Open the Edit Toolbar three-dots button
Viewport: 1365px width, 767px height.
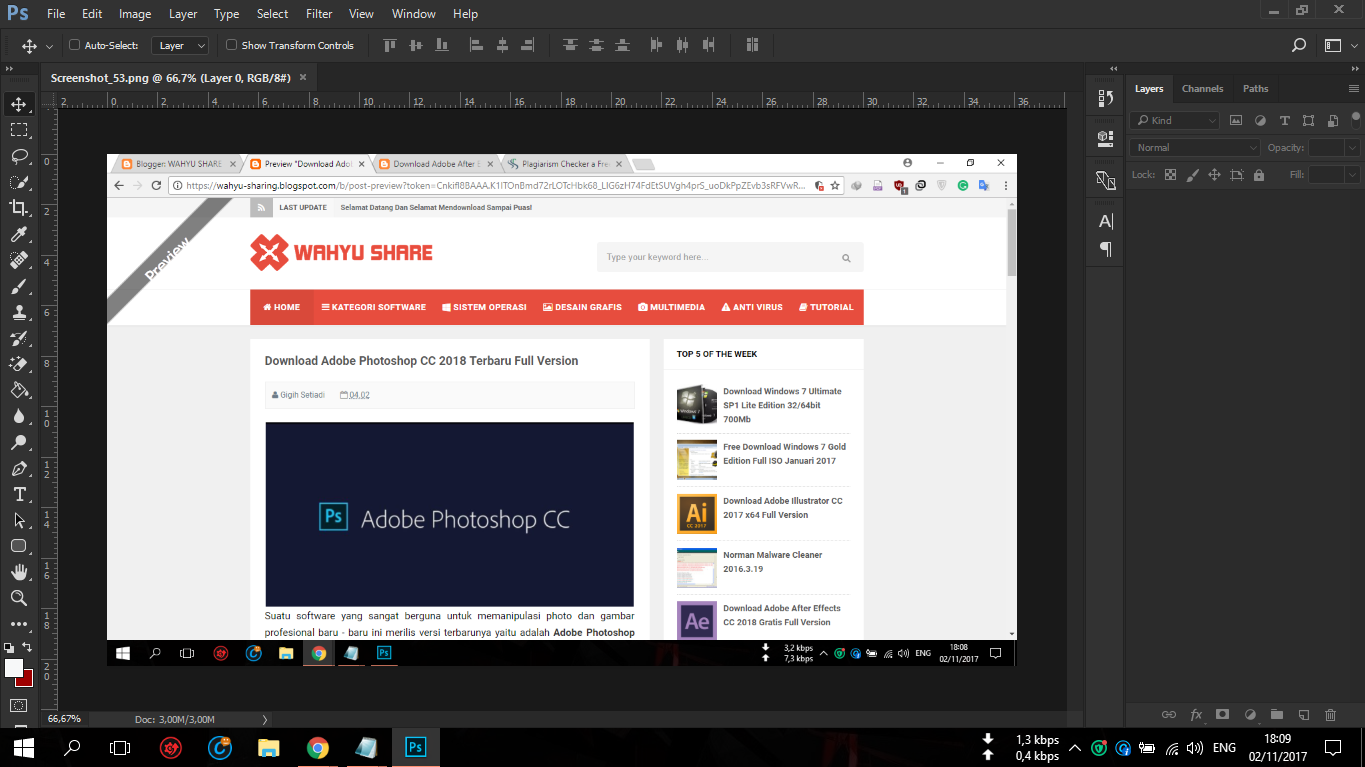[x=18, y=623]
